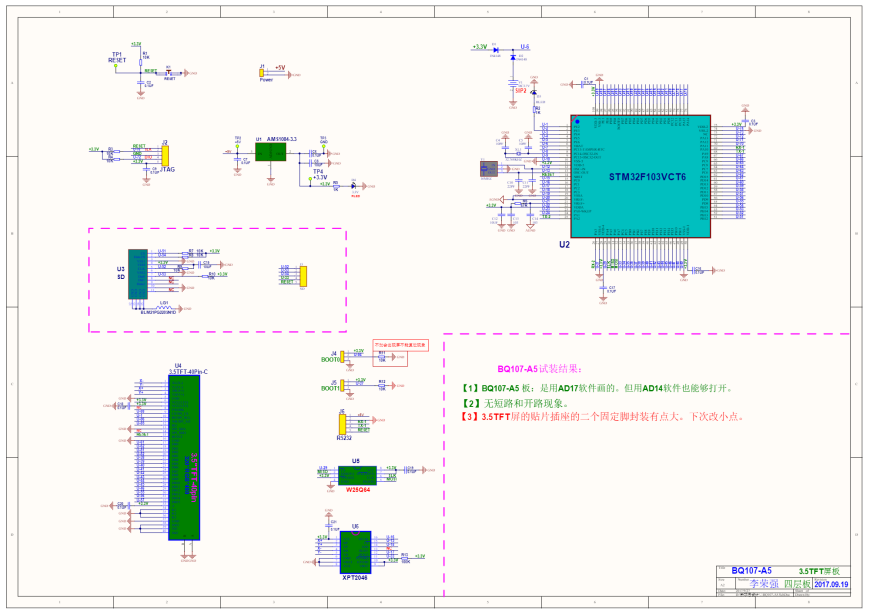Select the 2017.09.19 date field
870x615 pixels.
tap(831, 584)
